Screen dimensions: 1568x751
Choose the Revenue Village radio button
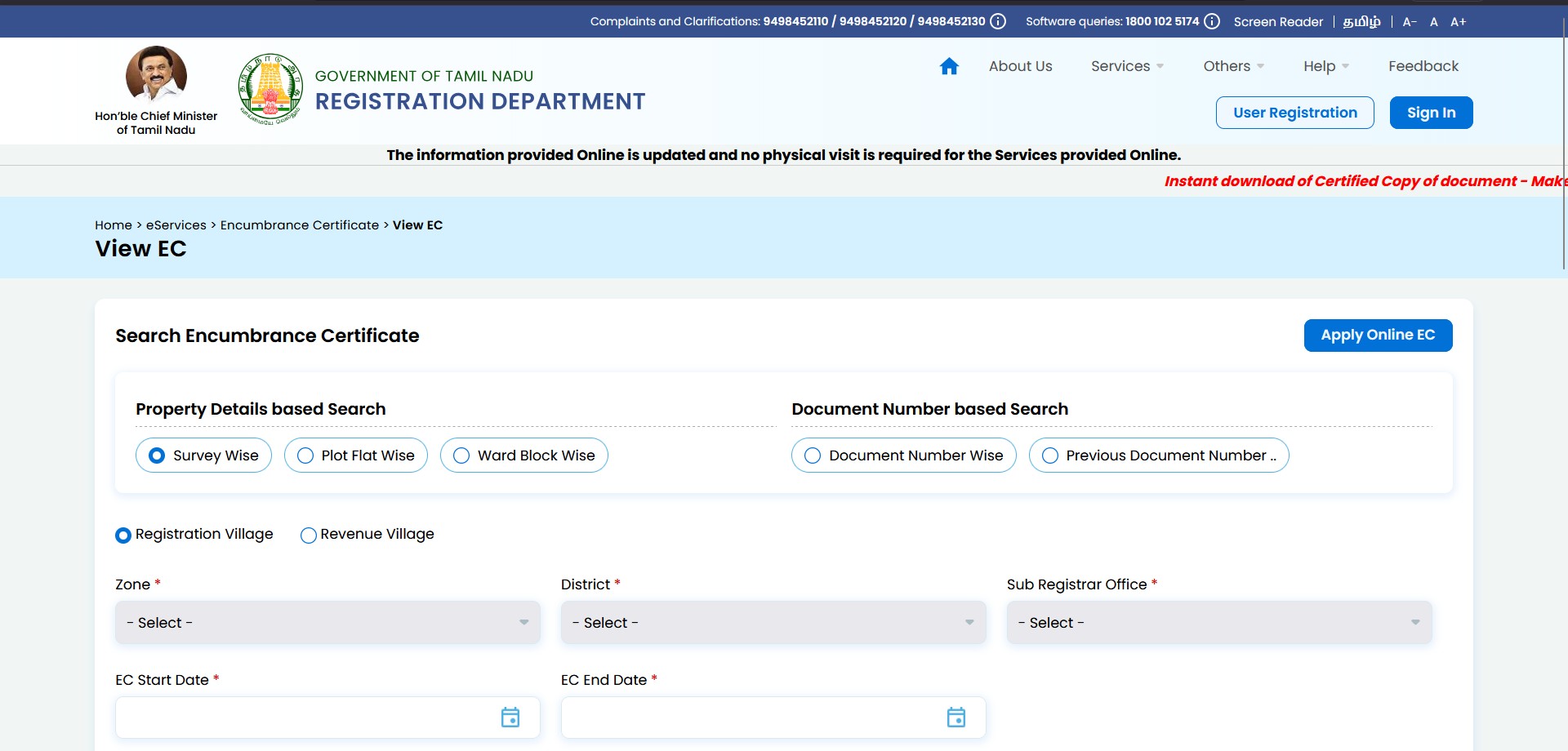(309, 535)
